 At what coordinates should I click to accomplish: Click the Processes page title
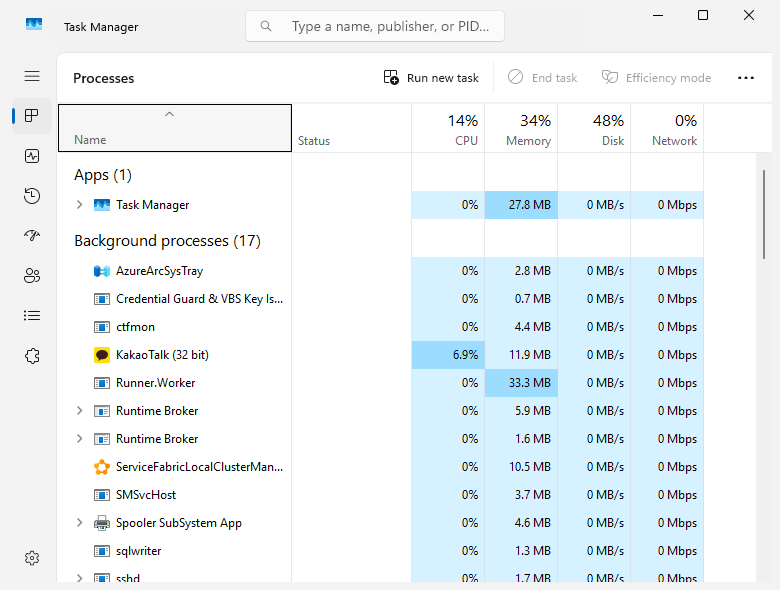[103, 78]
